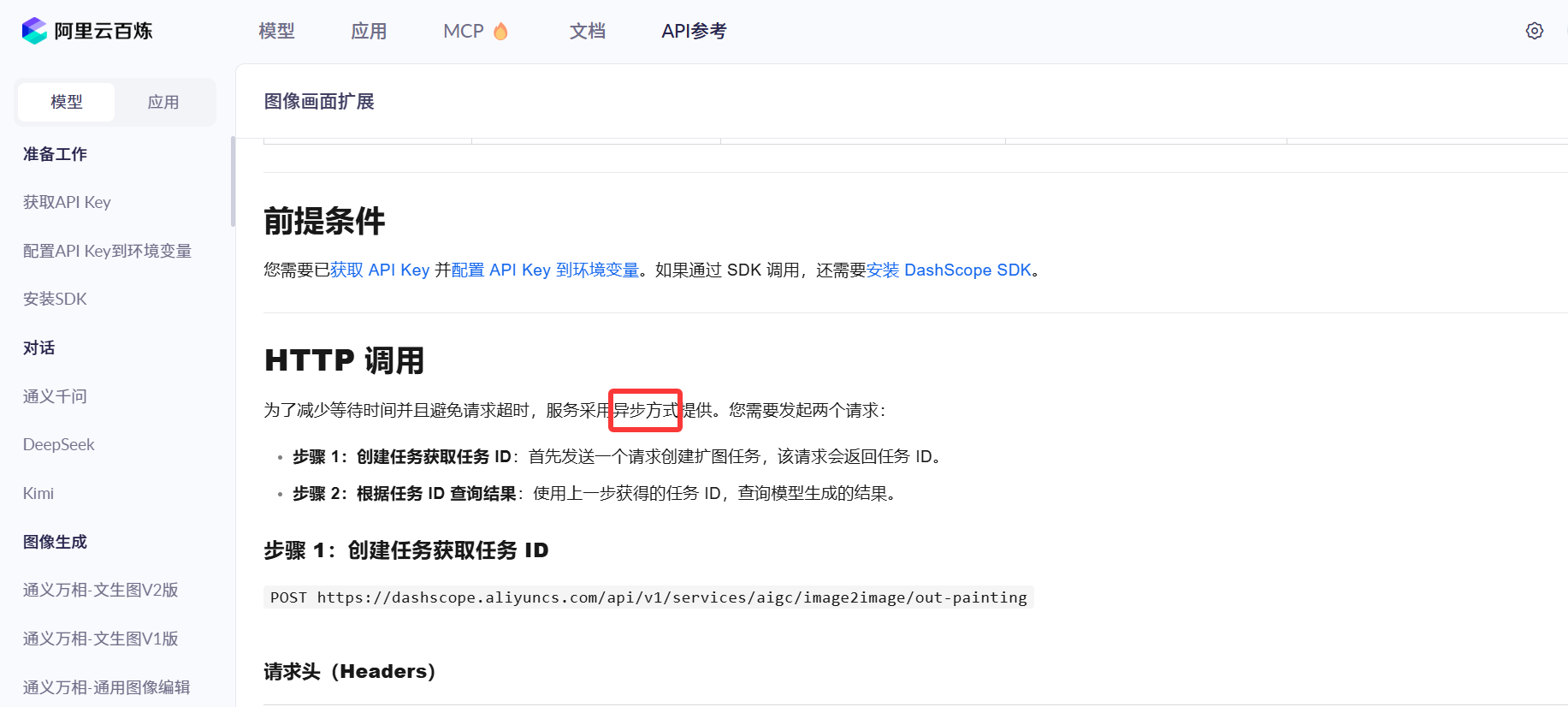Switch to the 模型 sidebar tab

pos(67,102)
